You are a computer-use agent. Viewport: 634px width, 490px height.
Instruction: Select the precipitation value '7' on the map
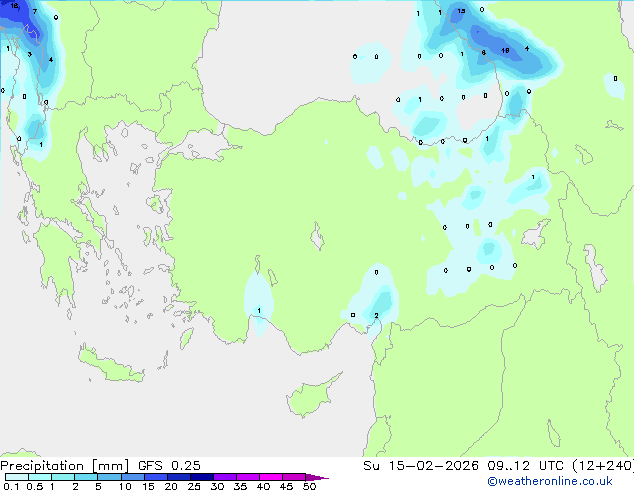click(35, 11)
